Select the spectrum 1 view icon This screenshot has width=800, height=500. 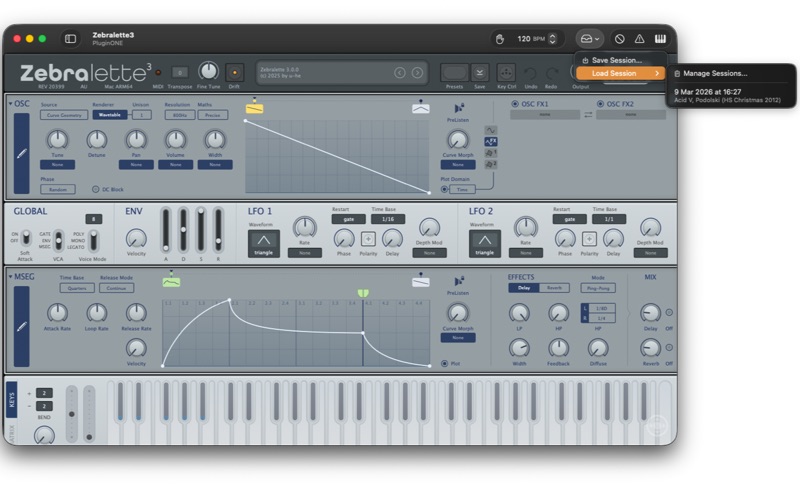pos(490,153)
